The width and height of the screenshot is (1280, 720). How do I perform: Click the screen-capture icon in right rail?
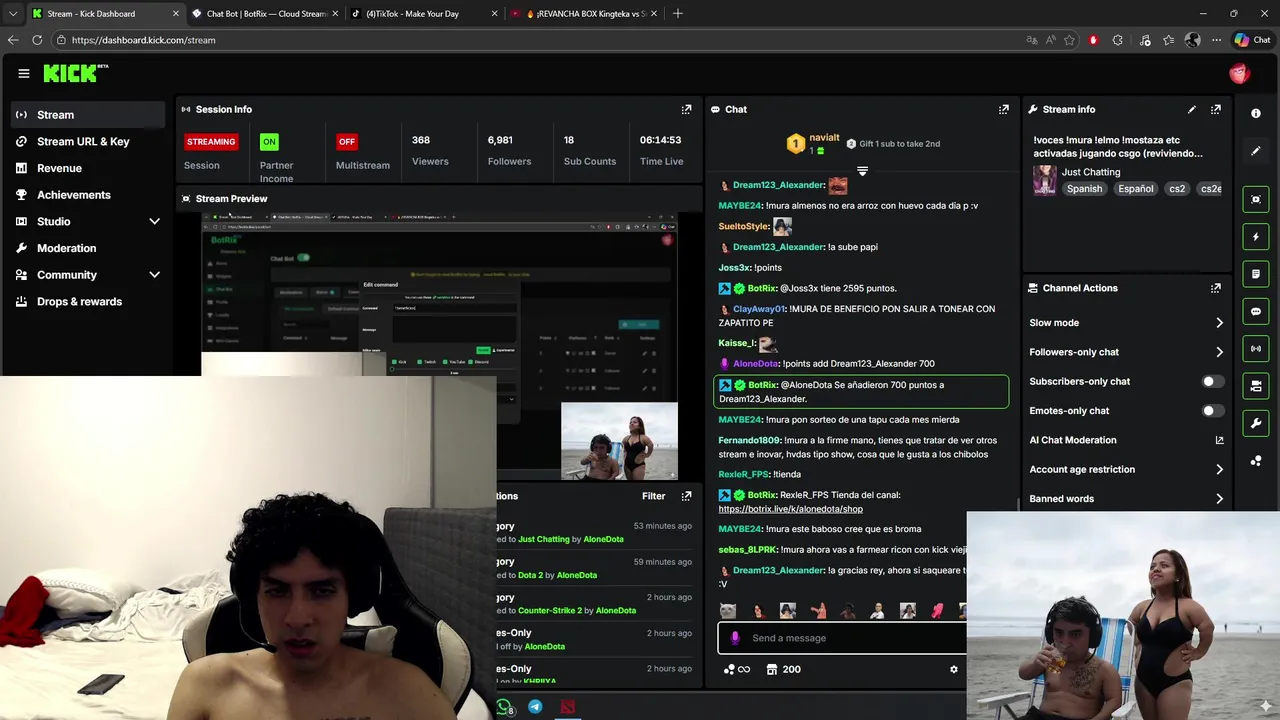pyautogui.click(x=1256, y=199)
